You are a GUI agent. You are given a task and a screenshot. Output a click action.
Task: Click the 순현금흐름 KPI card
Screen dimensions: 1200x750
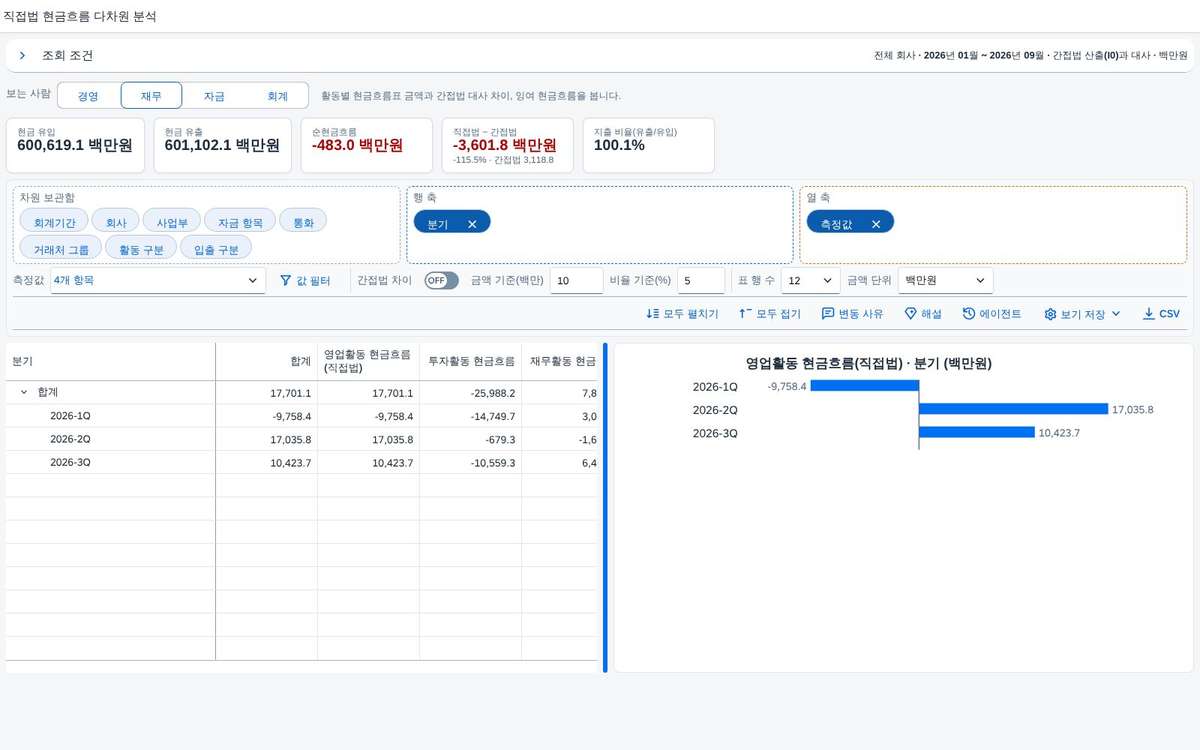pos(366,145)
